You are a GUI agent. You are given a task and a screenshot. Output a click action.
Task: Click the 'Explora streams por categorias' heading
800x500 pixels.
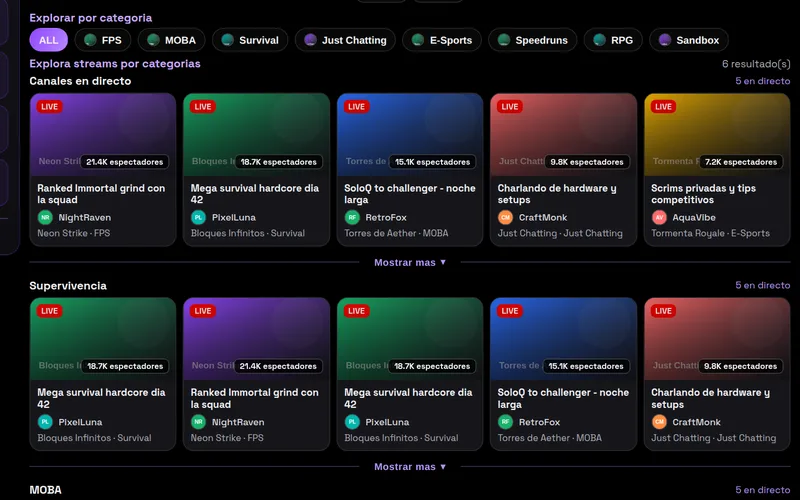115,64
